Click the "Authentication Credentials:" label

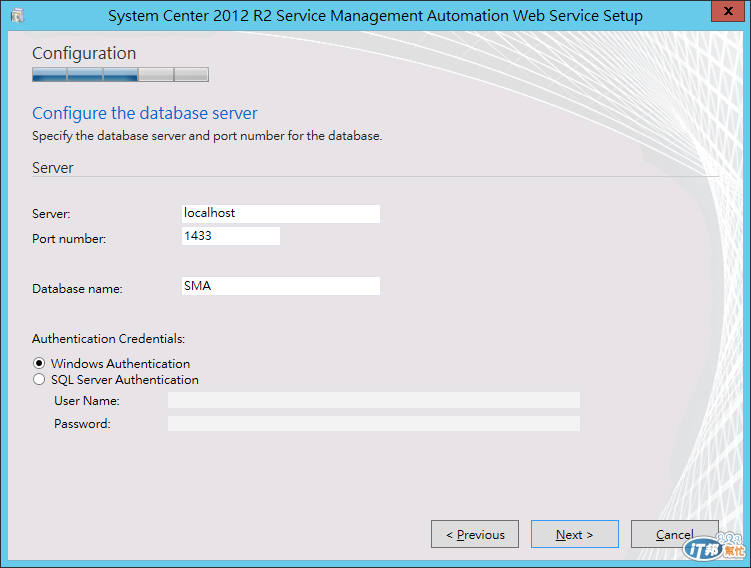pos(108,339)
